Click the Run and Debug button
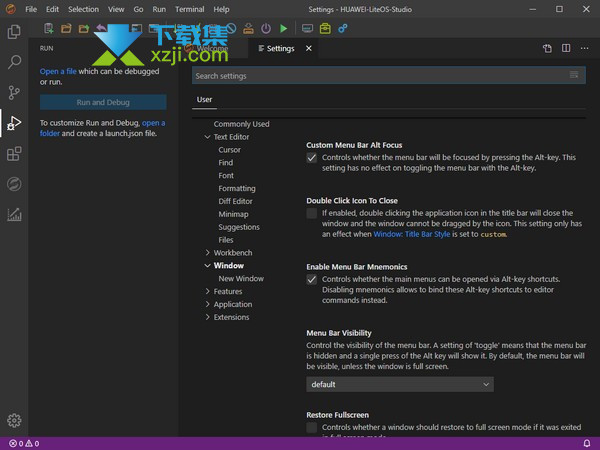Image resolution: width=600 pixels, height=450 pixels. [103, 102]
